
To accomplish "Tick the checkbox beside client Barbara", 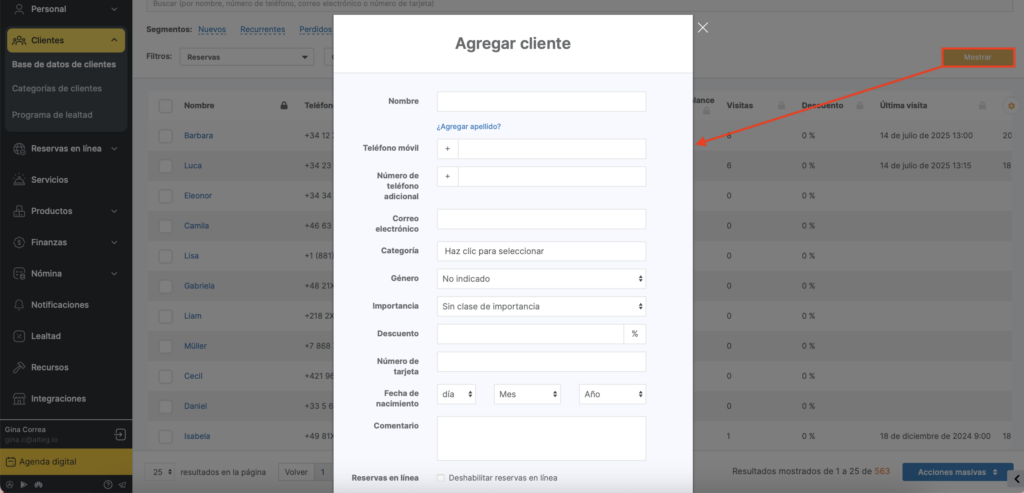I will tap(165, 135).
